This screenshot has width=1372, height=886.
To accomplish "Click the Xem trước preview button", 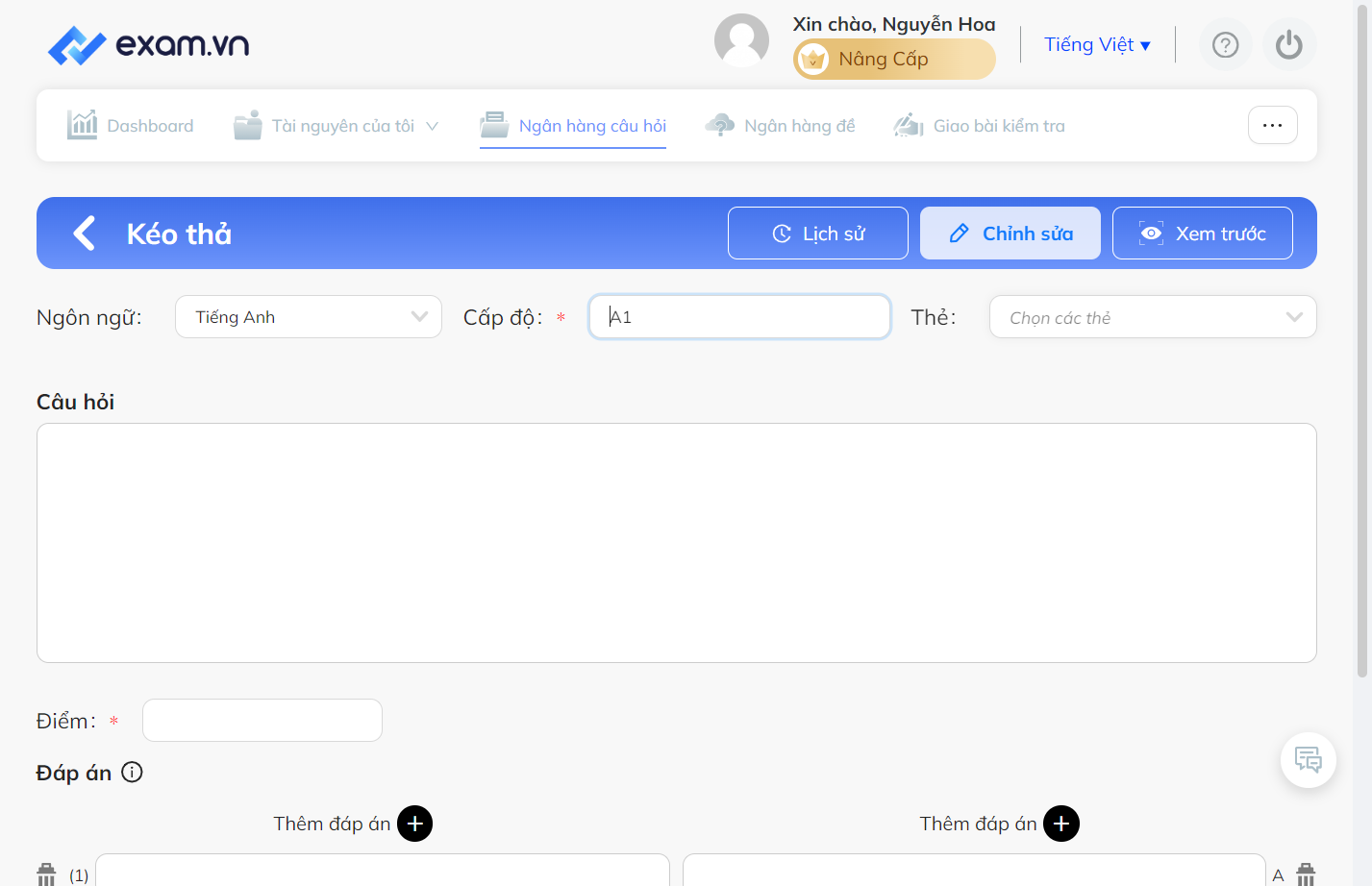I will pos(1202,233).
